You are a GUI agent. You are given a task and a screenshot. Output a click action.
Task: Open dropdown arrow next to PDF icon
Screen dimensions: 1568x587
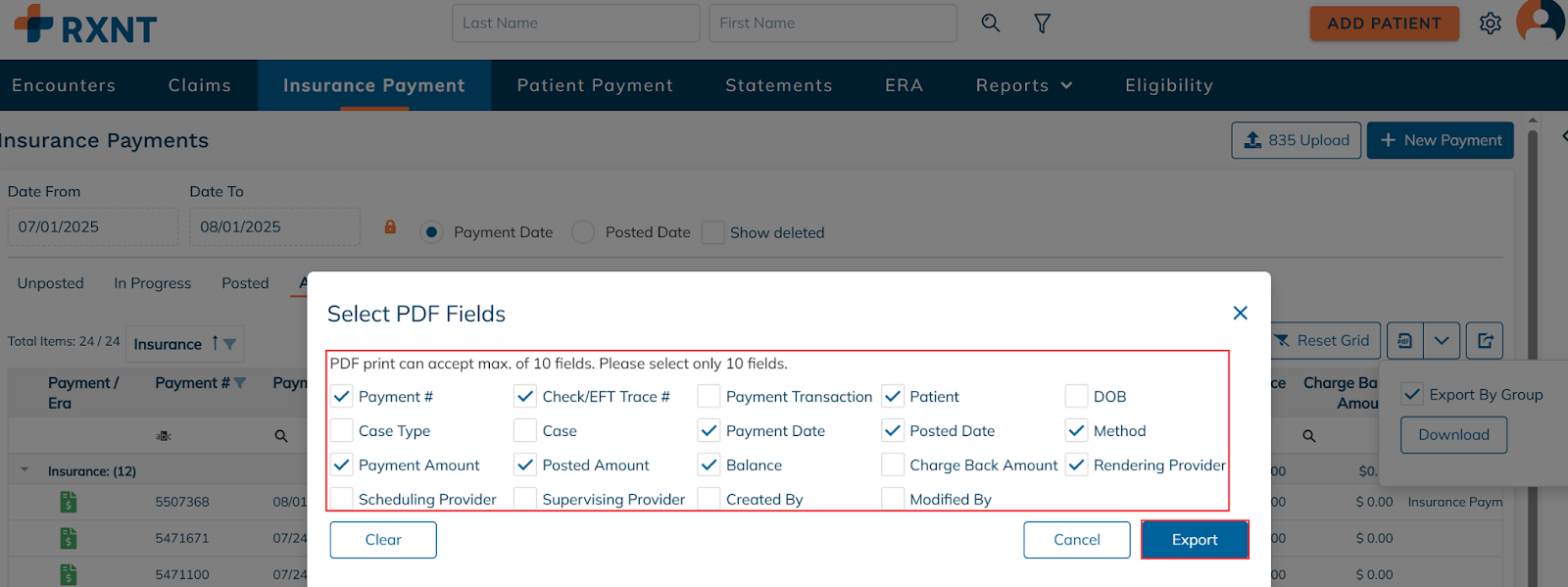pyautogui.click(x=1442, y=340)
